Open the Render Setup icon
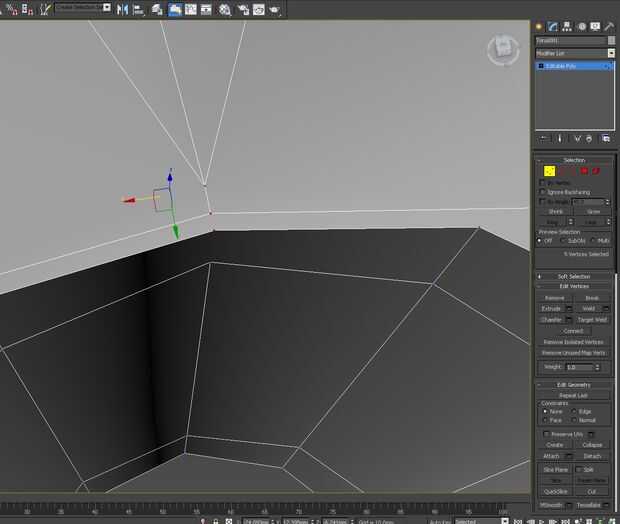This screenshot has height=524, width=620. (x=243, y=9)
